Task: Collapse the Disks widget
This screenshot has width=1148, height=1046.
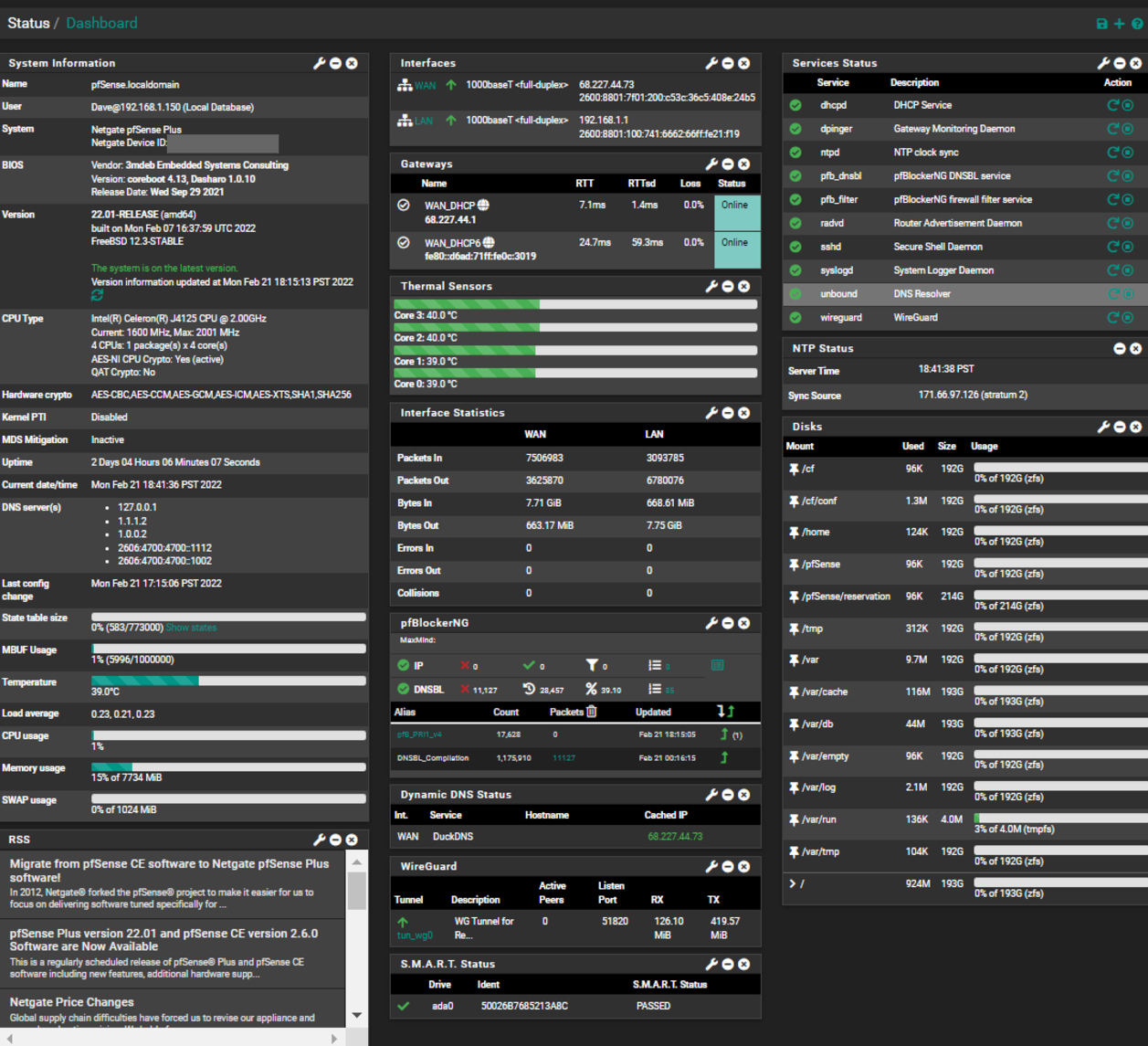Action: click(1120, 427)
